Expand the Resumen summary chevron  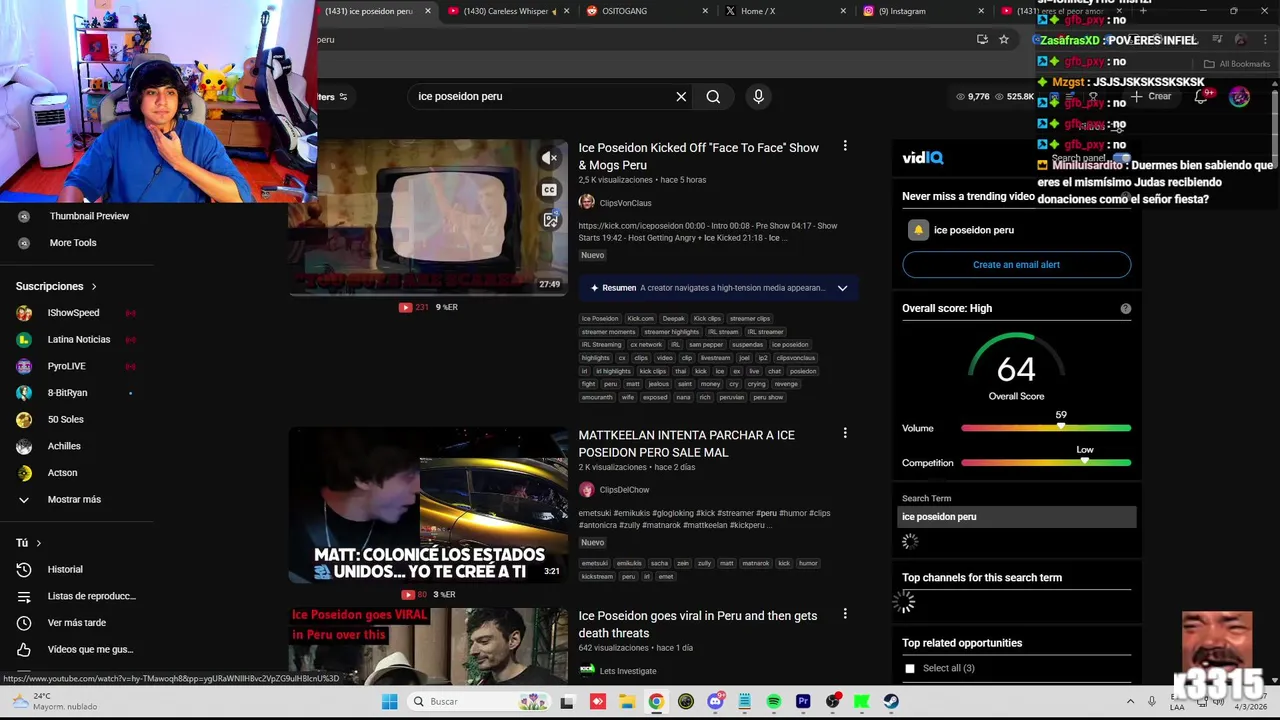click(x=842, y=288)
